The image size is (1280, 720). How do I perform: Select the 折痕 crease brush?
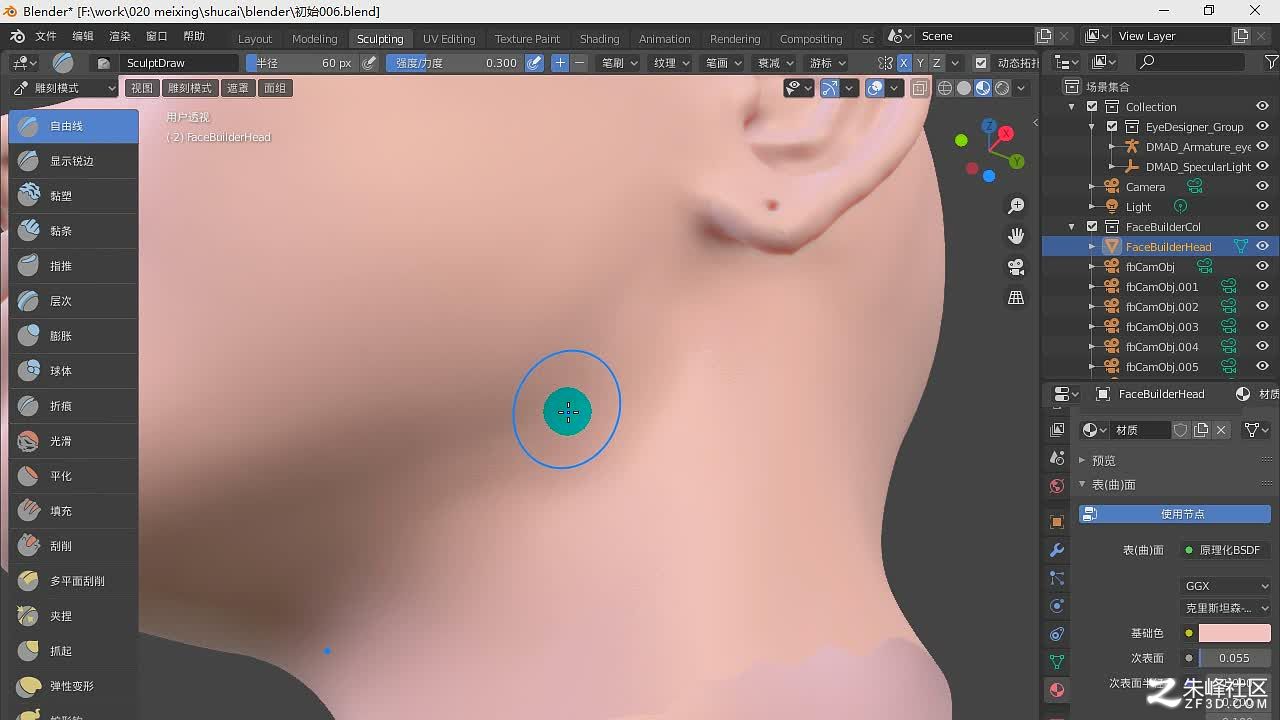pos(73,406)
